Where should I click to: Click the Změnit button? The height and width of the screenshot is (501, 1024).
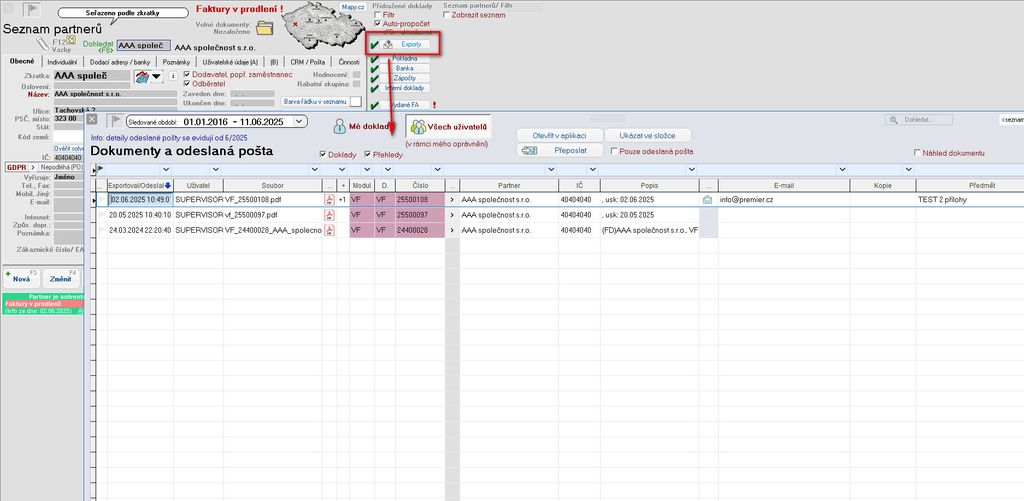(61, 279)
